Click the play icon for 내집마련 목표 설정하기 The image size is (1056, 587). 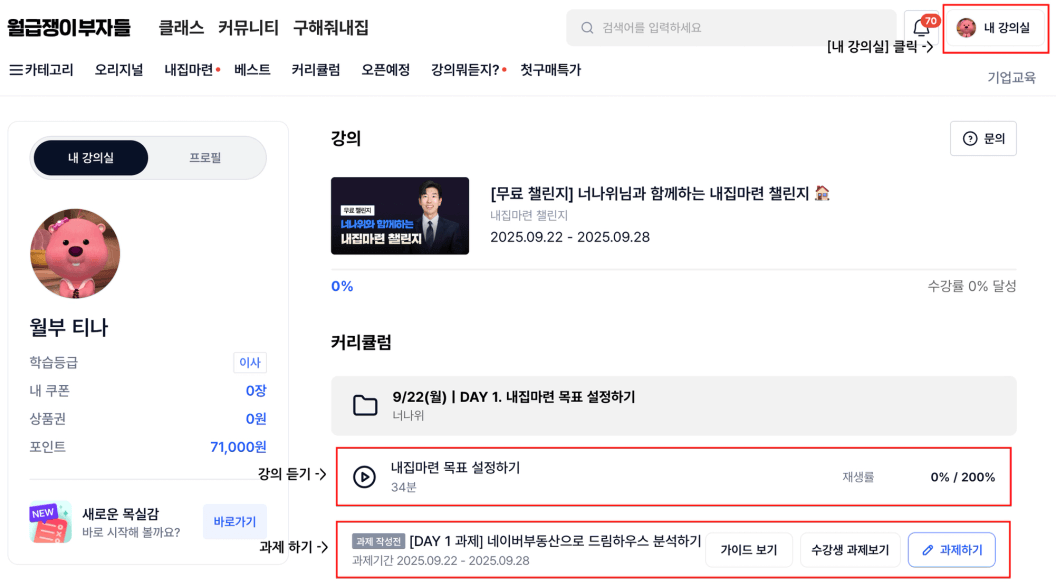coord(364,477)
